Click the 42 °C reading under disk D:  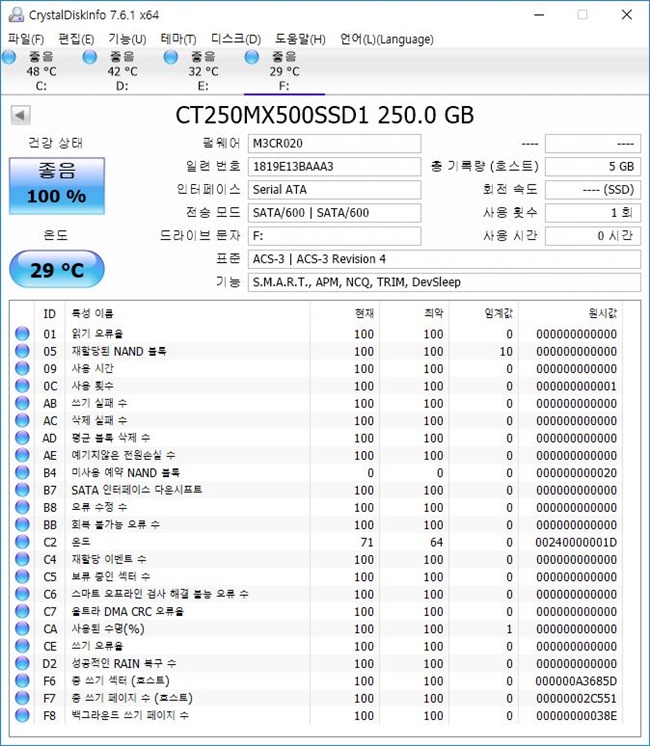point(122,72)
